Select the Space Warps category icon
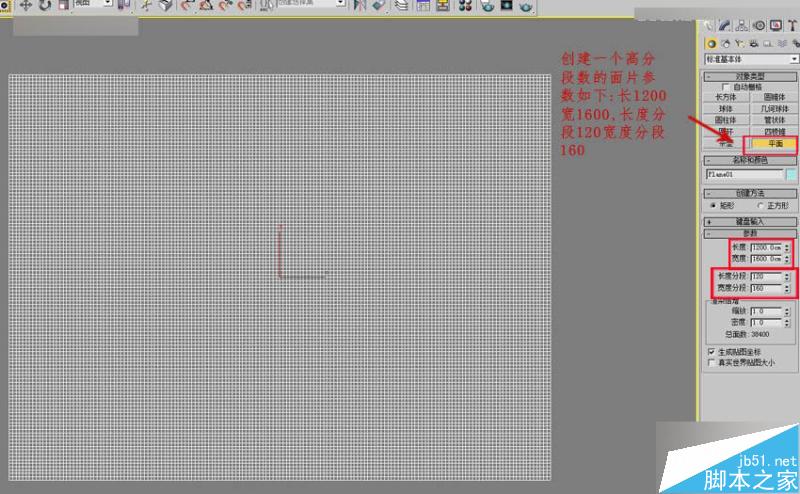The height and width of the screenshot is (494, 800). (x=782, y=44)
